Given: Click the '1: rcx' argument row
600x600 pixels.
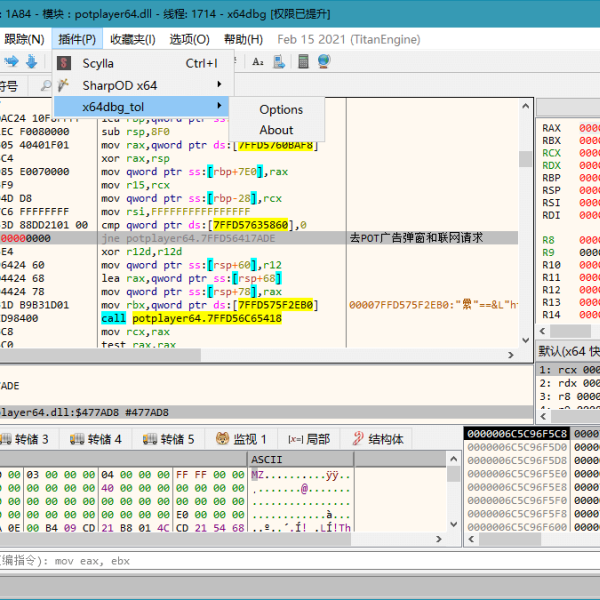Looking at the screenshot, I should point(569,370).
